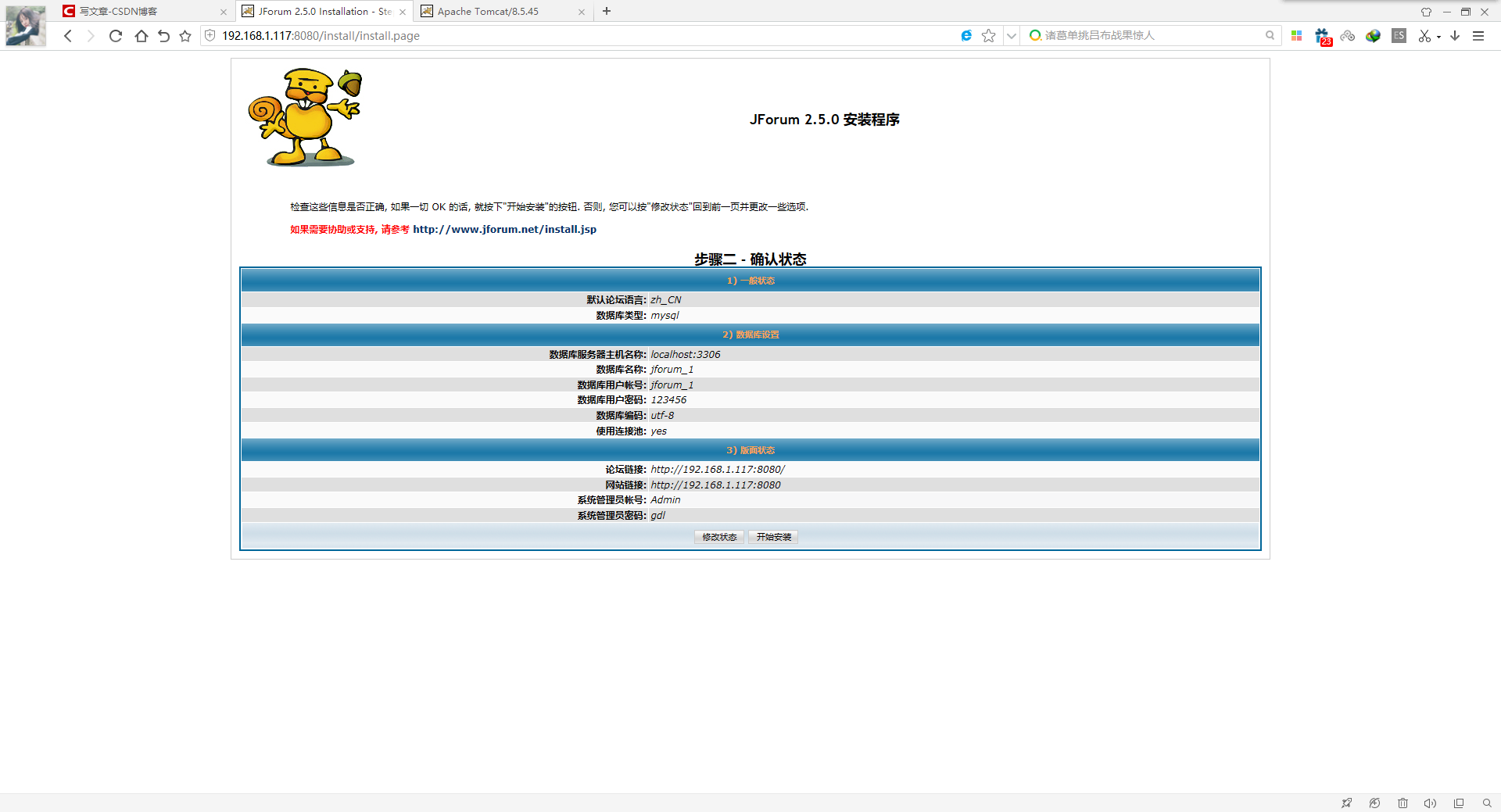The image size is (1501, 812).
Task: Select the forum link http://192.168.1.117:8080/ value
Action: click(x=718, y=470)
